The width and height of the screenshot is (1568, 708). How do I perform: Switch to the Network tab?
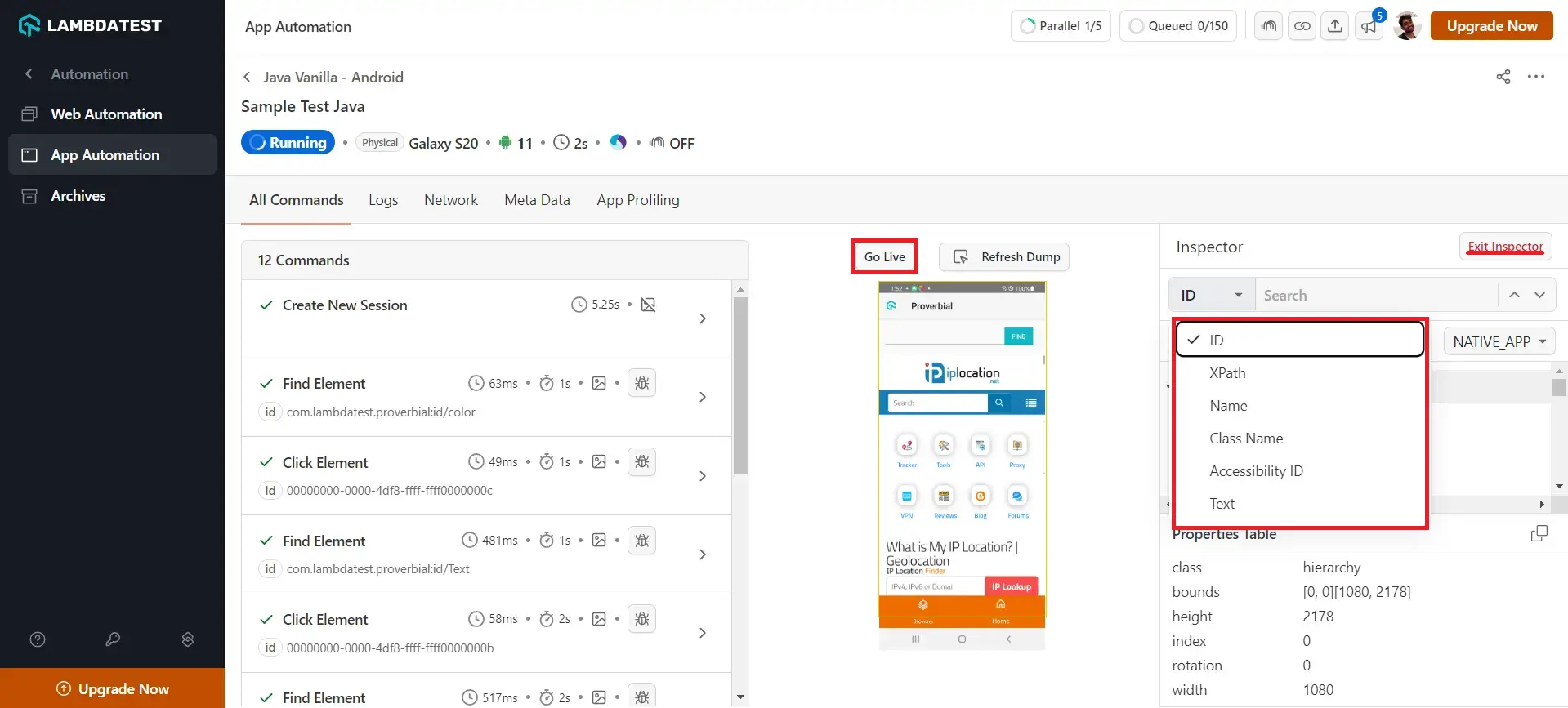pos(450,200)
